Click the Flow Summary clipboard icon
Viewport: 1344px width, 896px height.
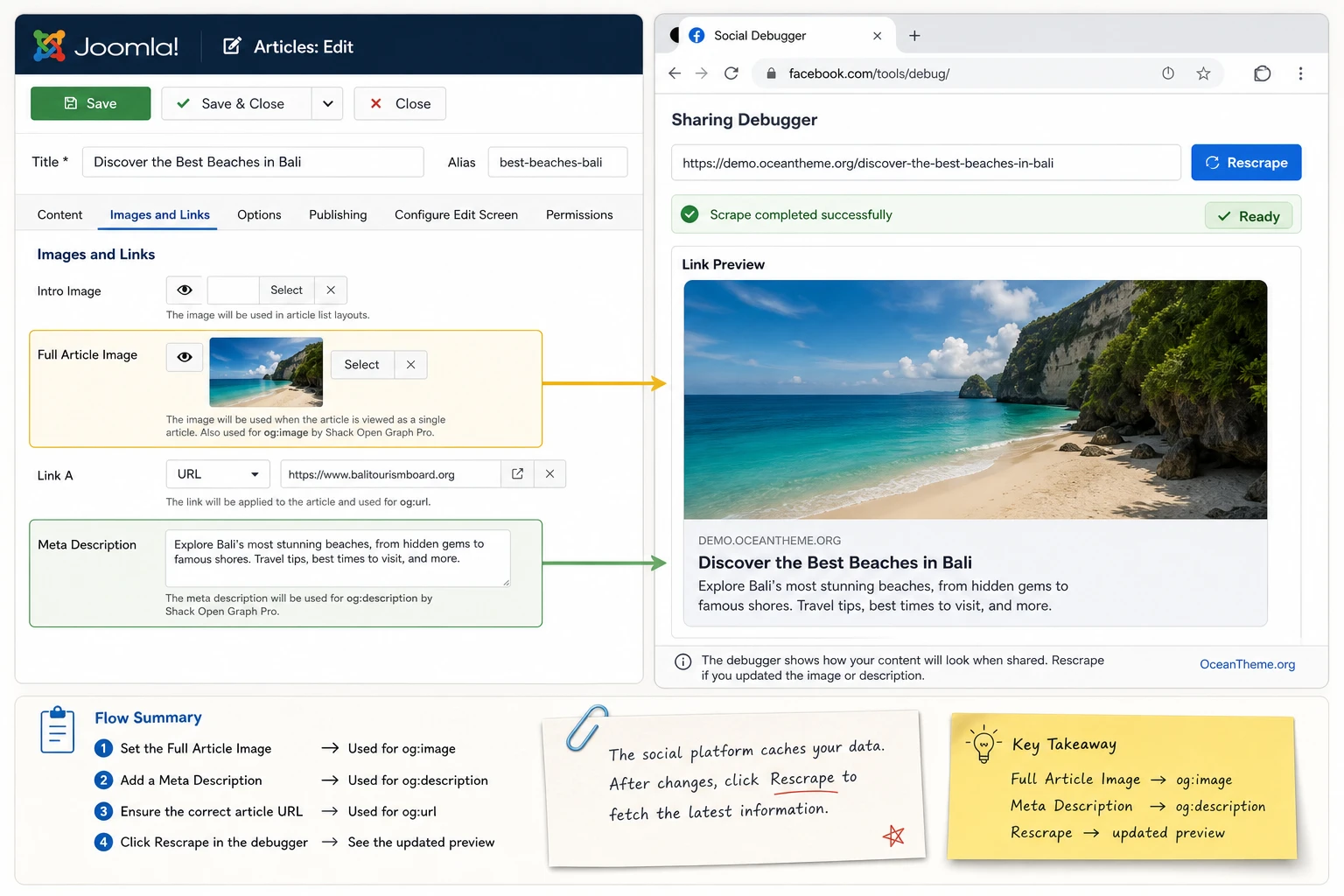58,730
